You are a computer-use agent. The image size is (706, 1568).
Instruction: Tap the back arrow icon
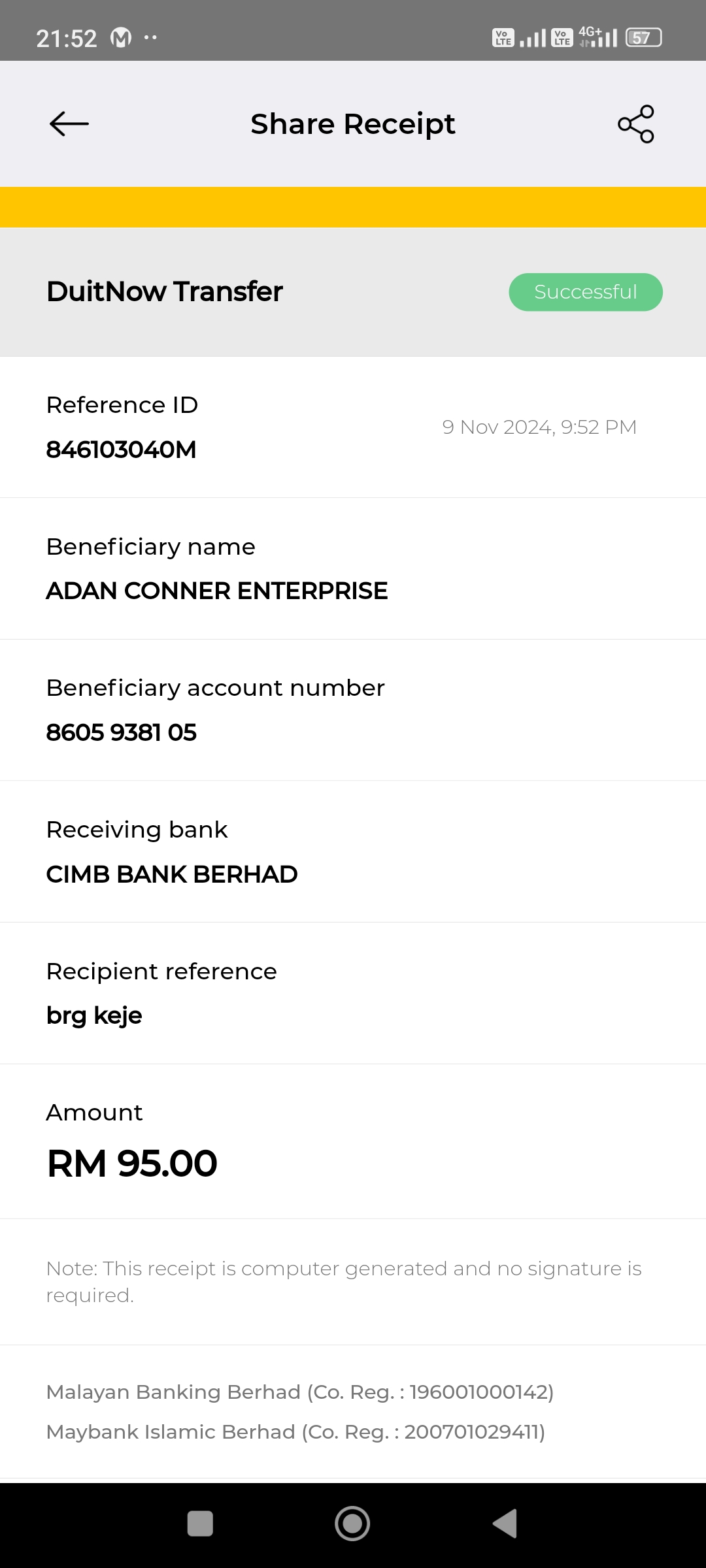click(69, 124)
